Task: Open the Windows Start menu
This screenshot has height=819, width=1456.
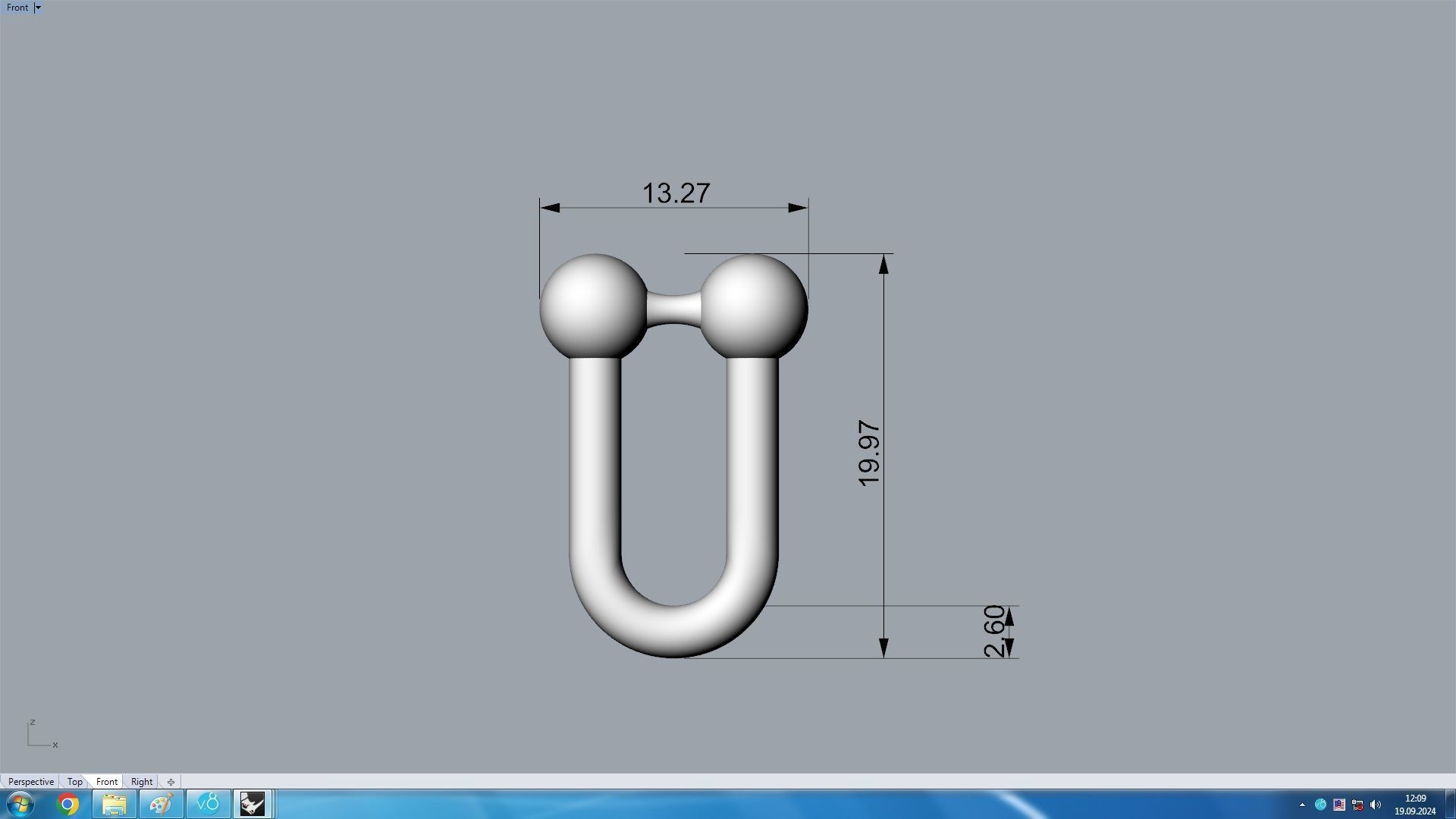Action: 20,804
